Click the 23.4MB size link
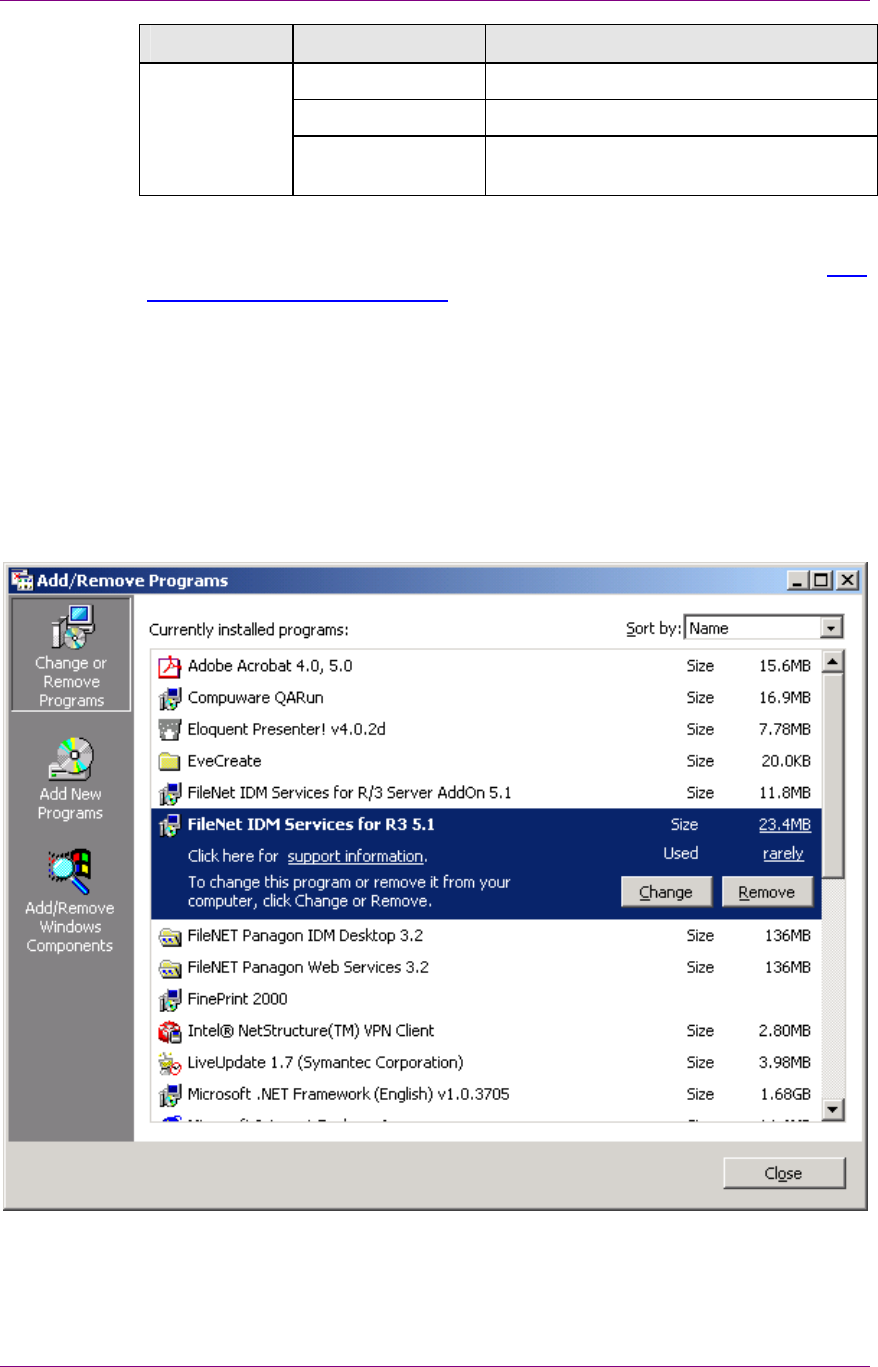Image resolution: width=878 pixels, height=1367 pixels. 783,825
